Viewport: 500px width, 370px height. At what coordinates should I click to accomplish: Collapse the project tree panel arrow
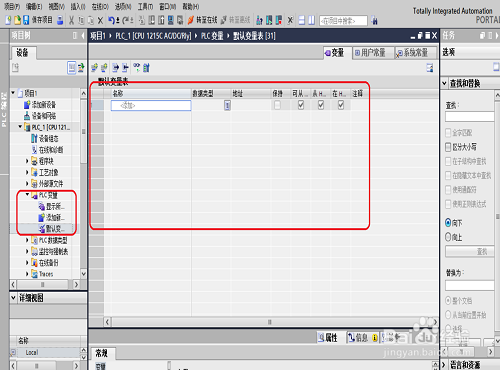coord(83,35)
